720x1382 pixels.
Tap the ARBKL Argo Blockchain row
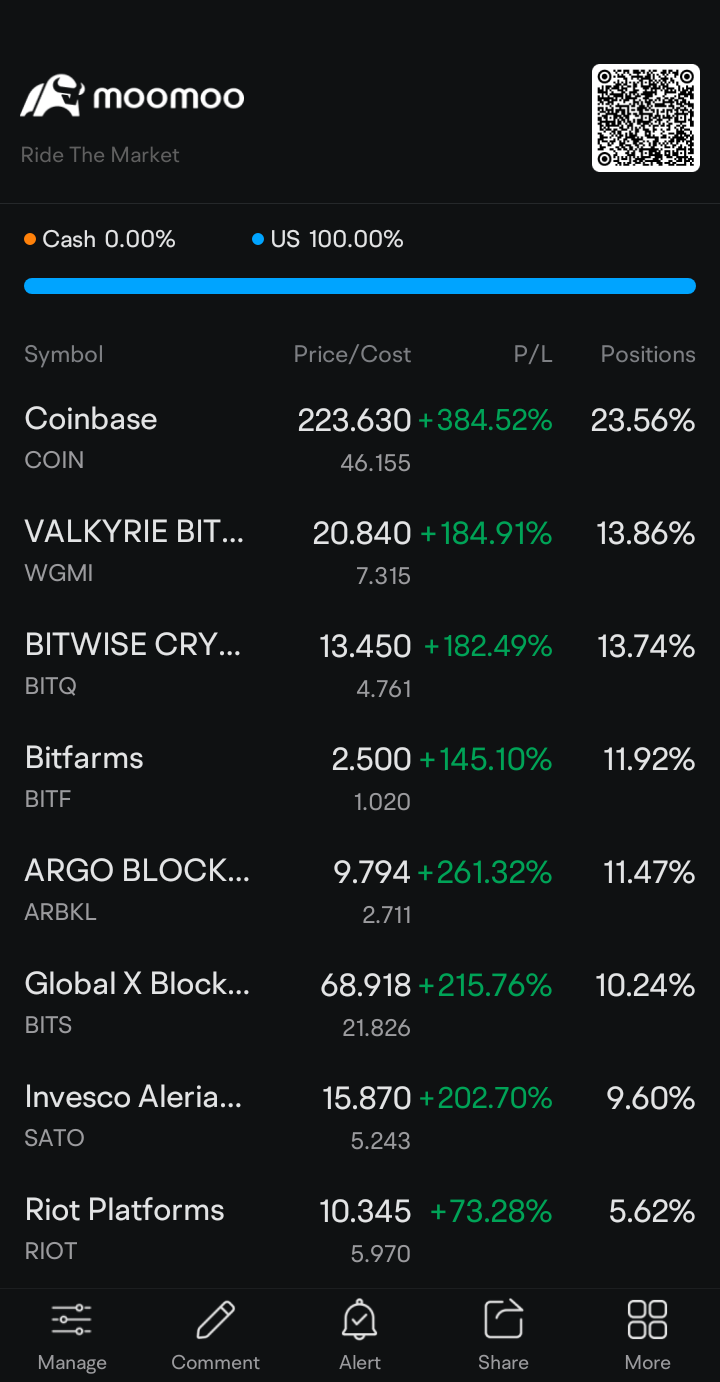137,889
